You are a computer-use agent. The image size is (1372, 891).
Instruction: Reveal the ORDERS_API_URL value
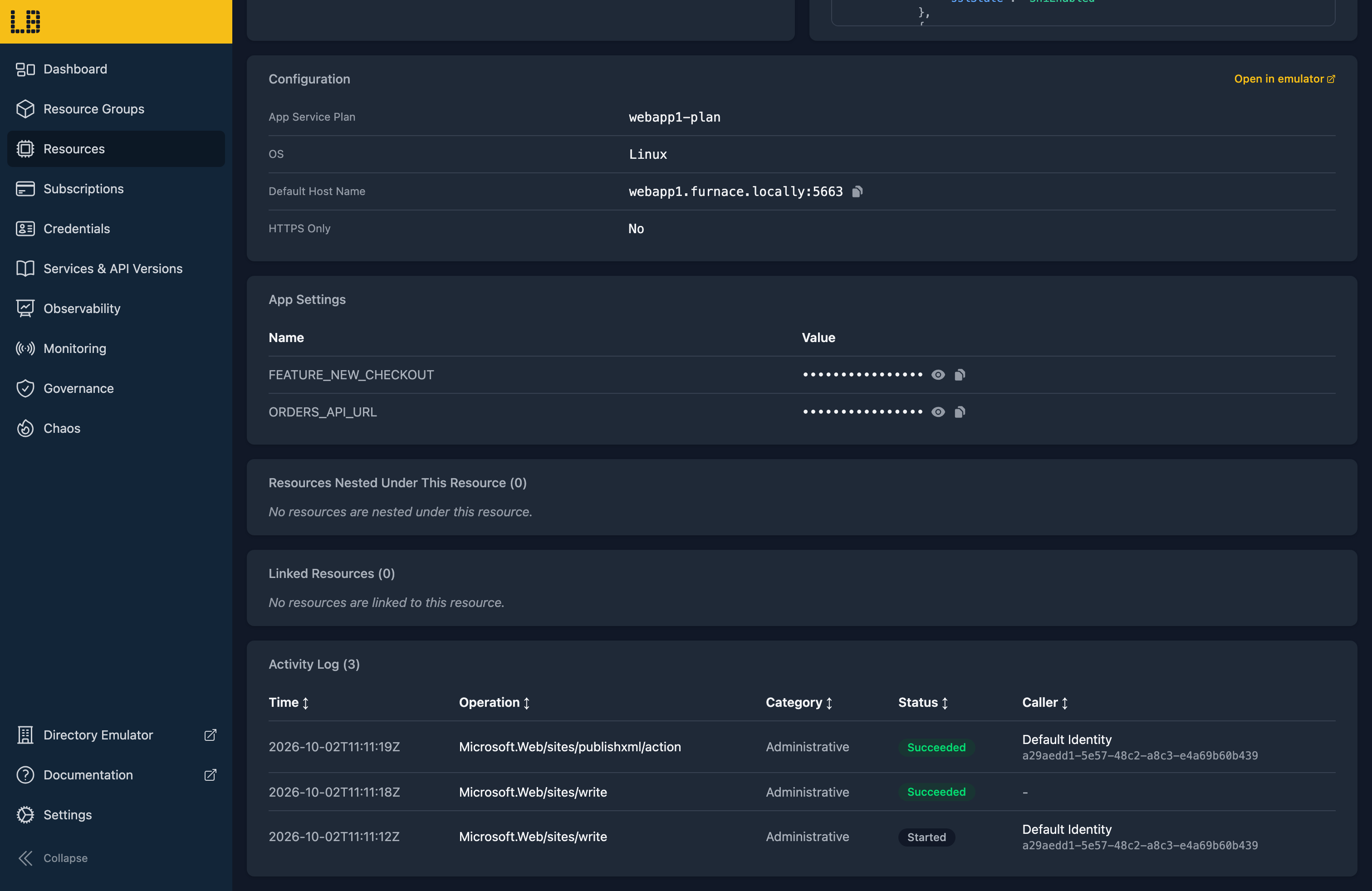coord(938,412)
